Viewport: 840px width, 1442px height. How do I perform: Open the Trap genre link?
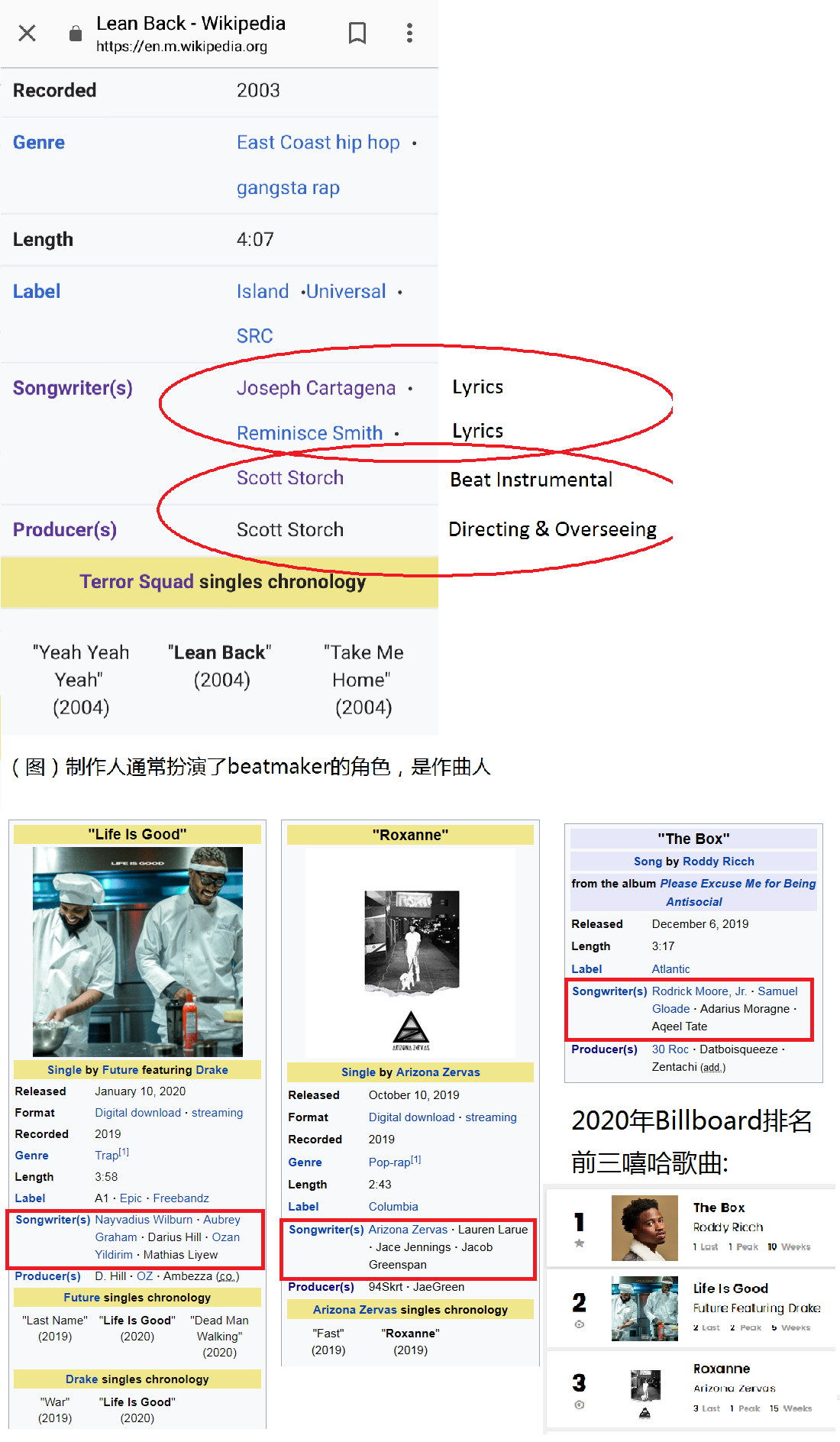(107, 1156)
